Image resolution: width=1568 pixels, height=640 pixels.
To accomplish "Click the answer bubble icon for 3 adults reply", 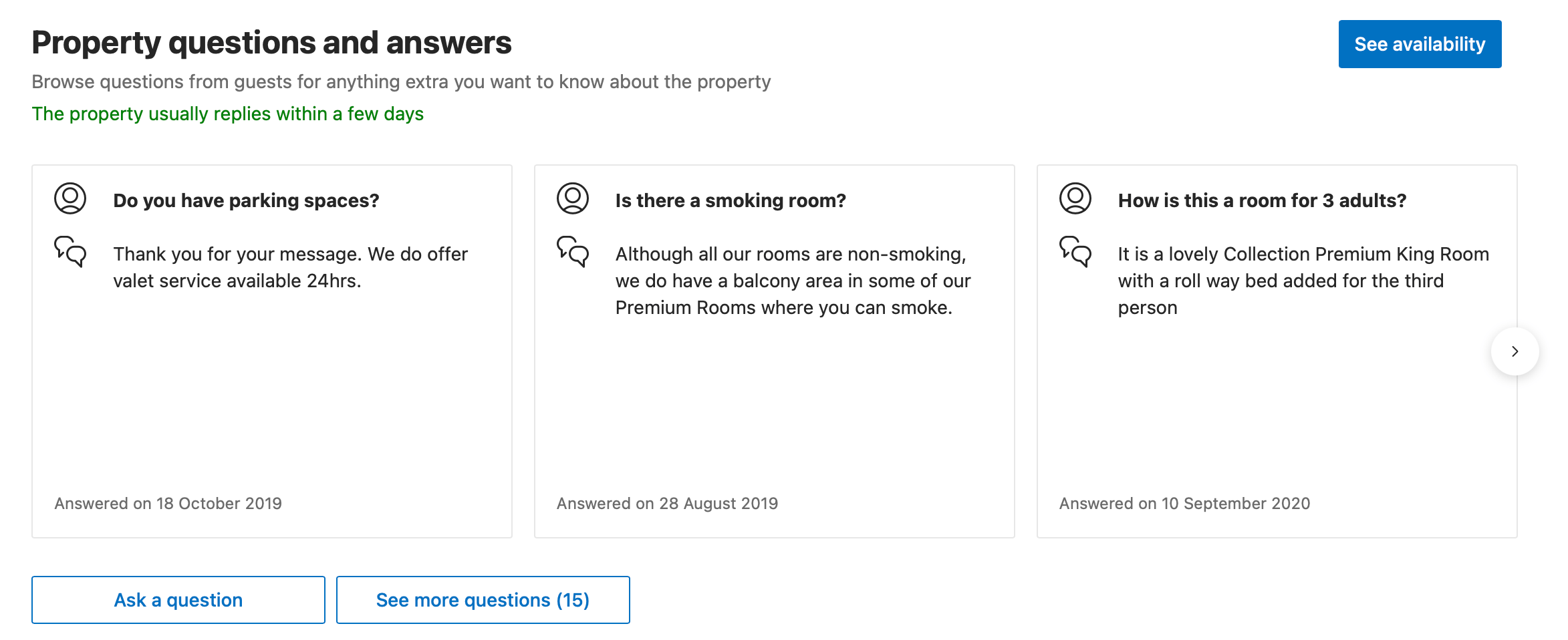I will pyautogui.click(x=1075, y=254).
